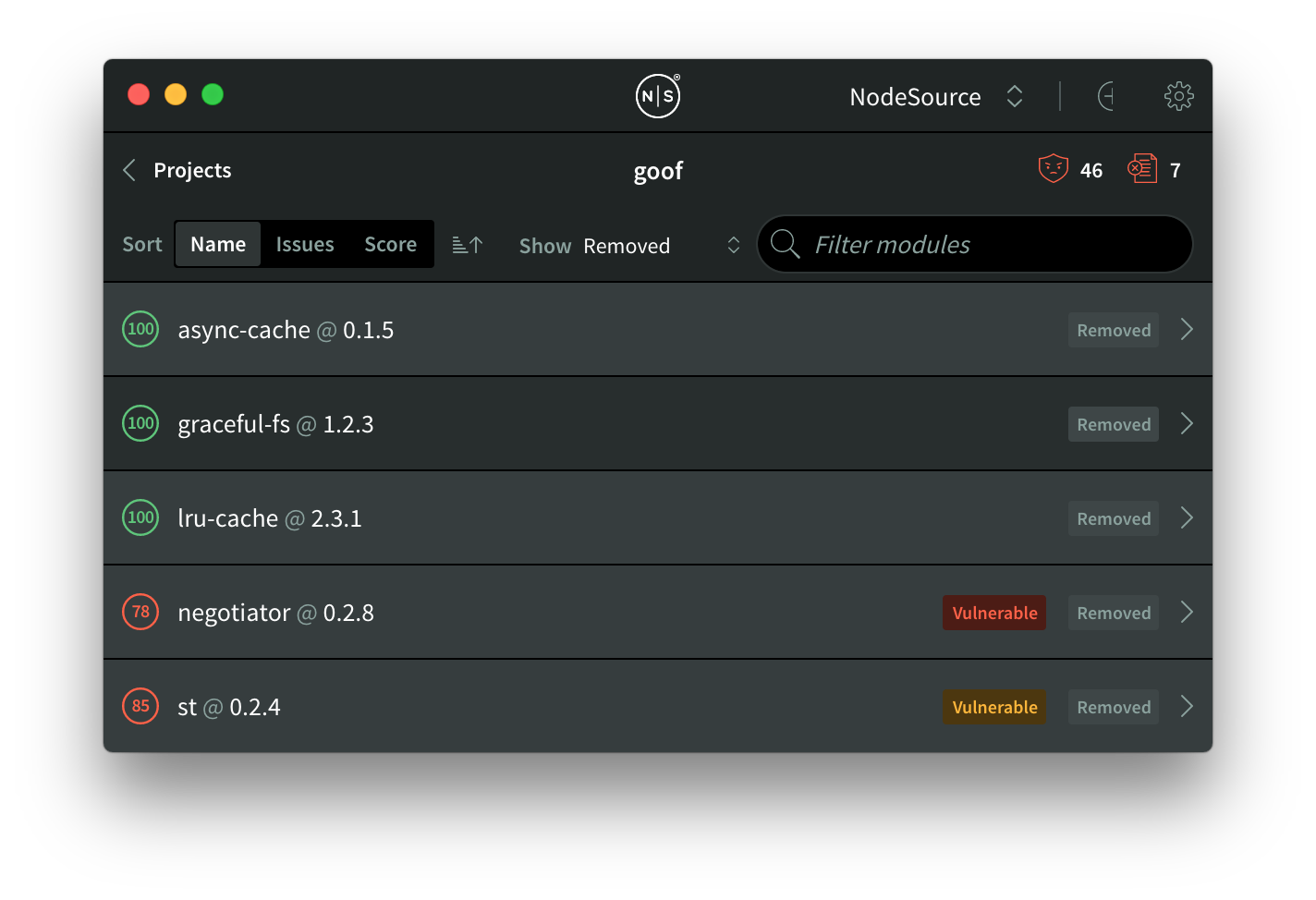Viewport: 1316px width, 900px height.
Task: Click the goof project title
Action: pyautogui.click(x=658, y=171)
